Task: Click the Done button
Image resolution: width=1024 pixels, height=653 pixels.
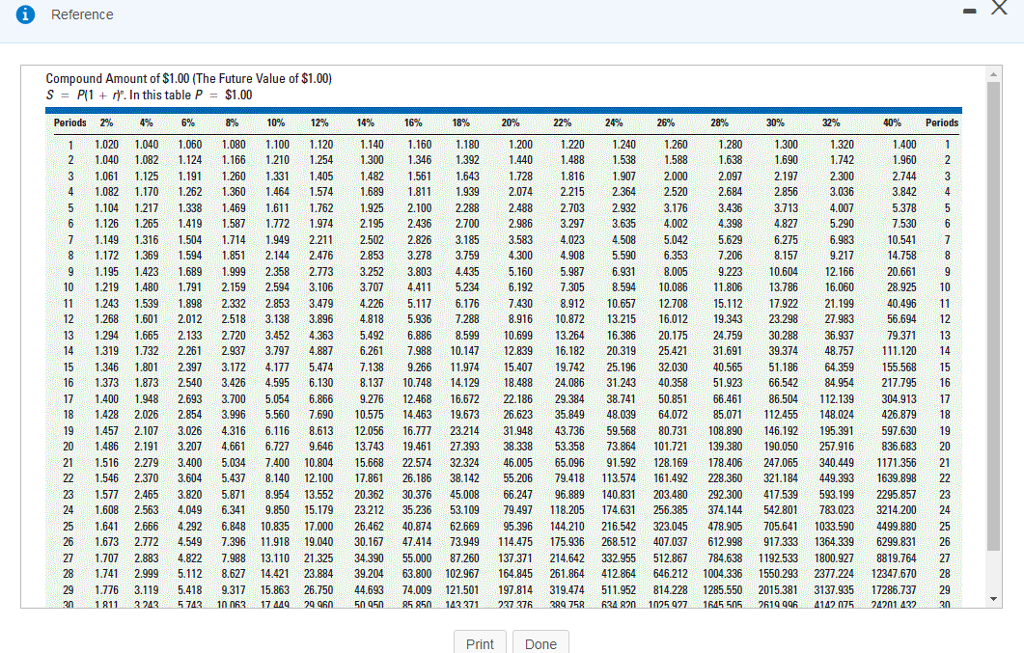Action: 541,643
